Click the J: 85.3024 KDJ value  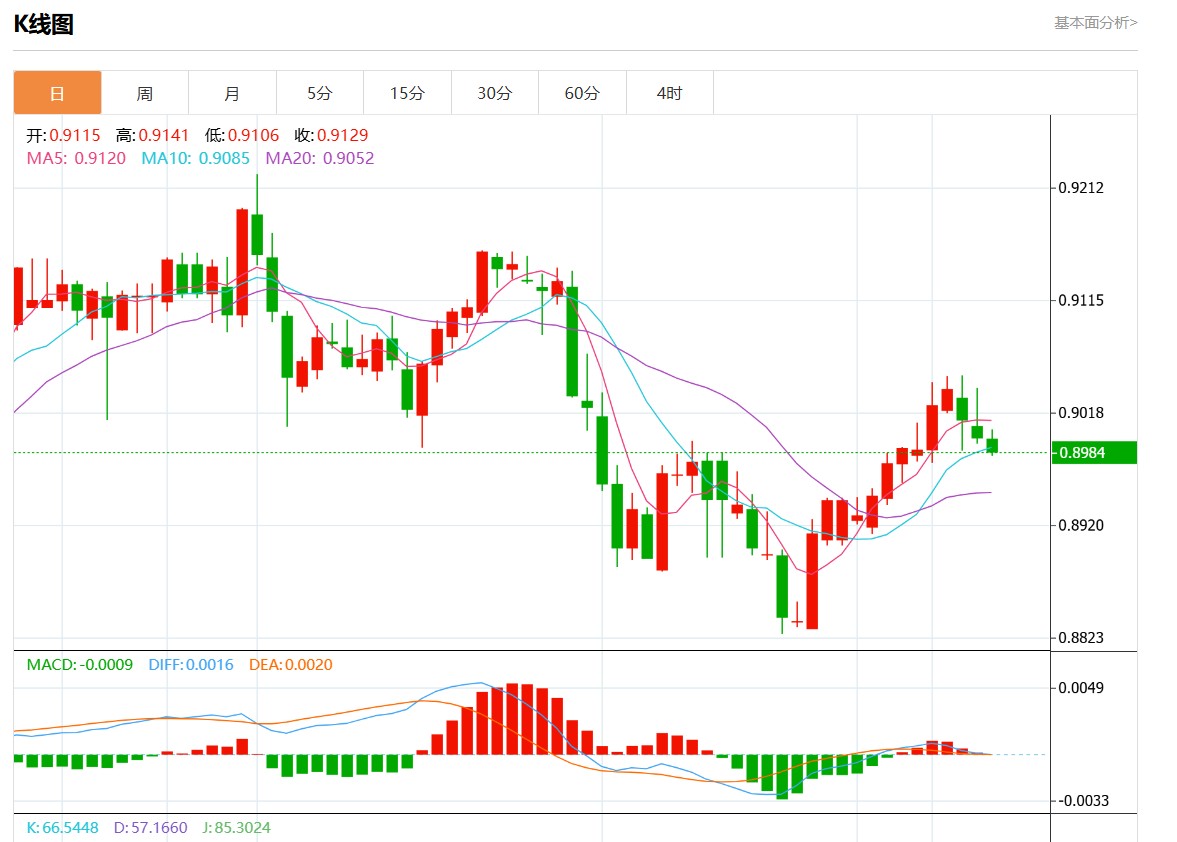236,828
